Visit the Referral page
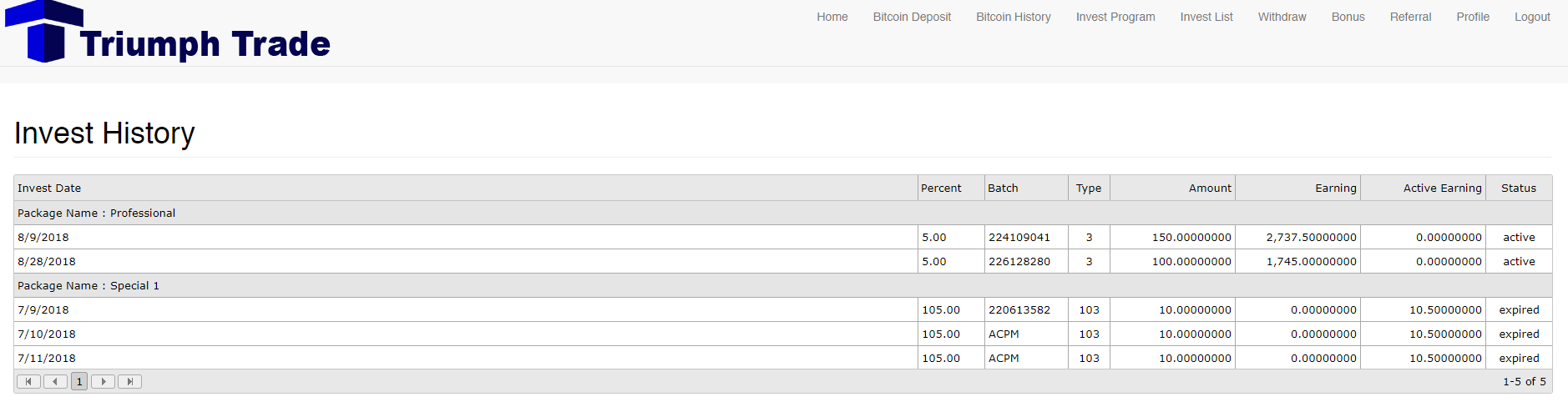The height and width of the screenshot is (402, 1568). pyautogui.click(x=1410, y=17)
